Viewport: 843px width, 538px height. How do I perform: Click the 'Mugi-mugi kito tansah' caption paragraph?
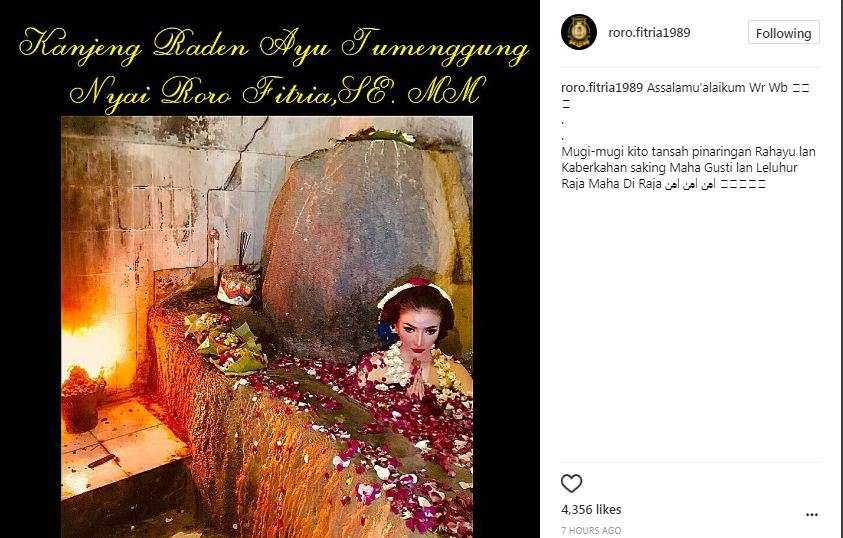[688, 167]
